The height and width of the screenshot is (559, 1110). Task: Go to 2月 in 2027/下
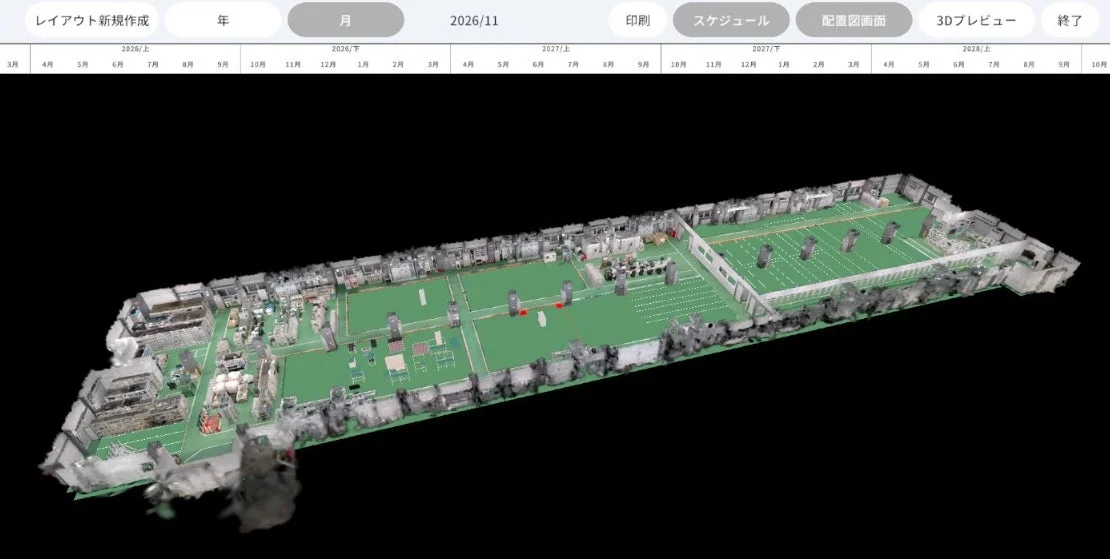pyautogui.click(x=818, y=64)
